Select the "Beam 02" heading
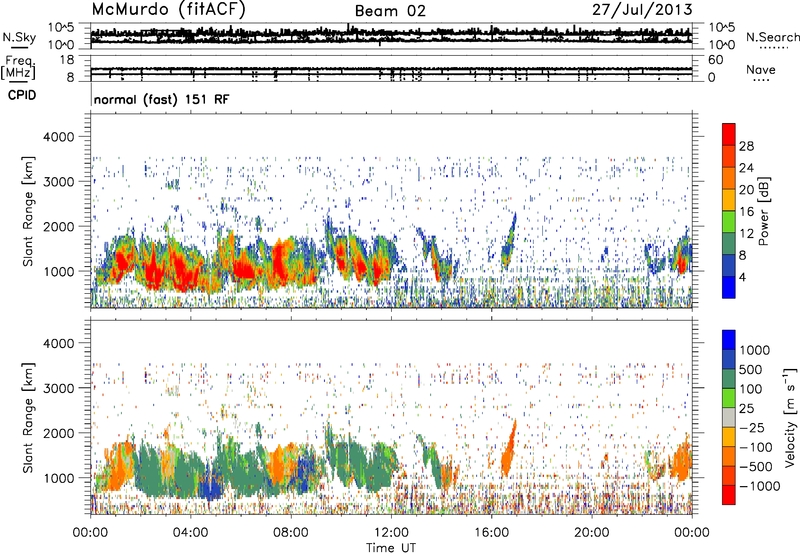The height and width of the screenshot is (554, 800). click(x=390, y=11)
